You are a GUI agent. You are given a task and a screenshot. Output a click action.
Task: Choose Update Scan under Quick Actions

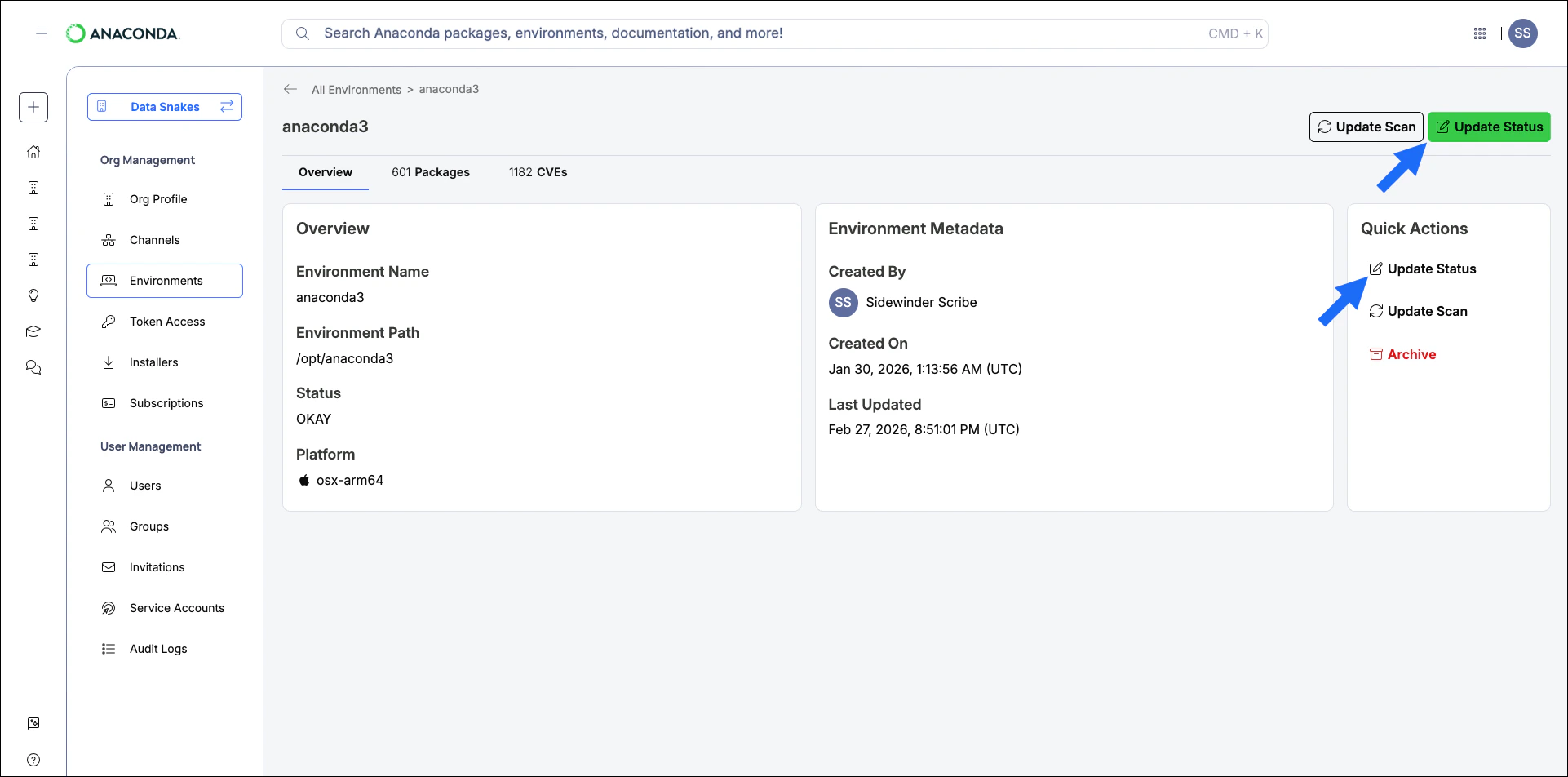click(1419, 311)
